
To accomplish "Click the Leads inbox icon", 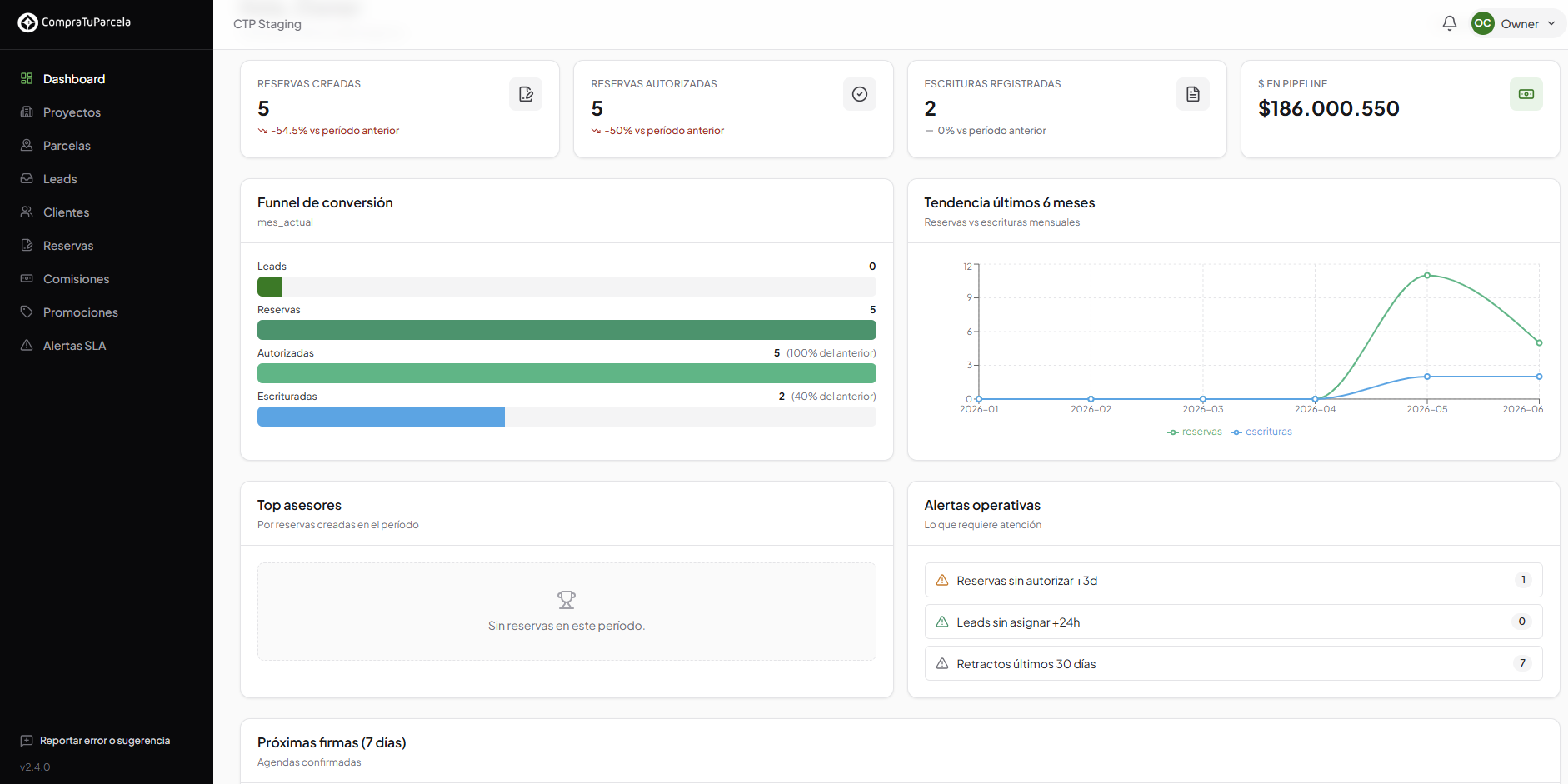I will [x=27, y=178].
